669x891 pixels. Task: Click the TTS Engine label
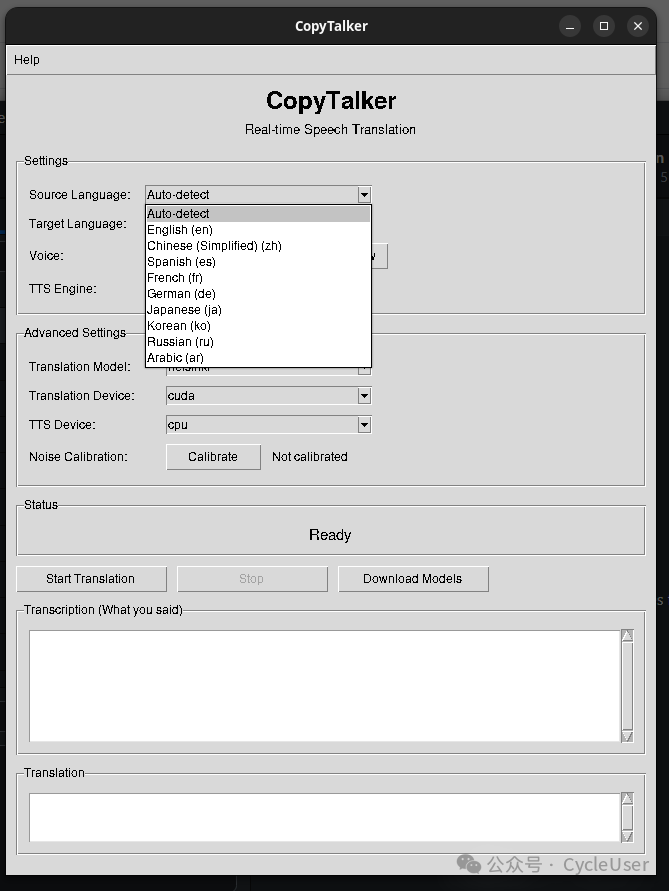63,289
